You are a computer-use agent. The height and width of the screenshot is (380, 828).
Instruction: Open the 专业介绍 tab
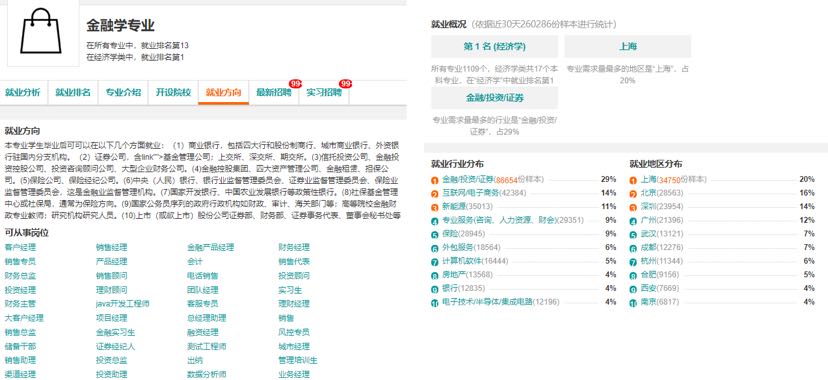(123, 92)
